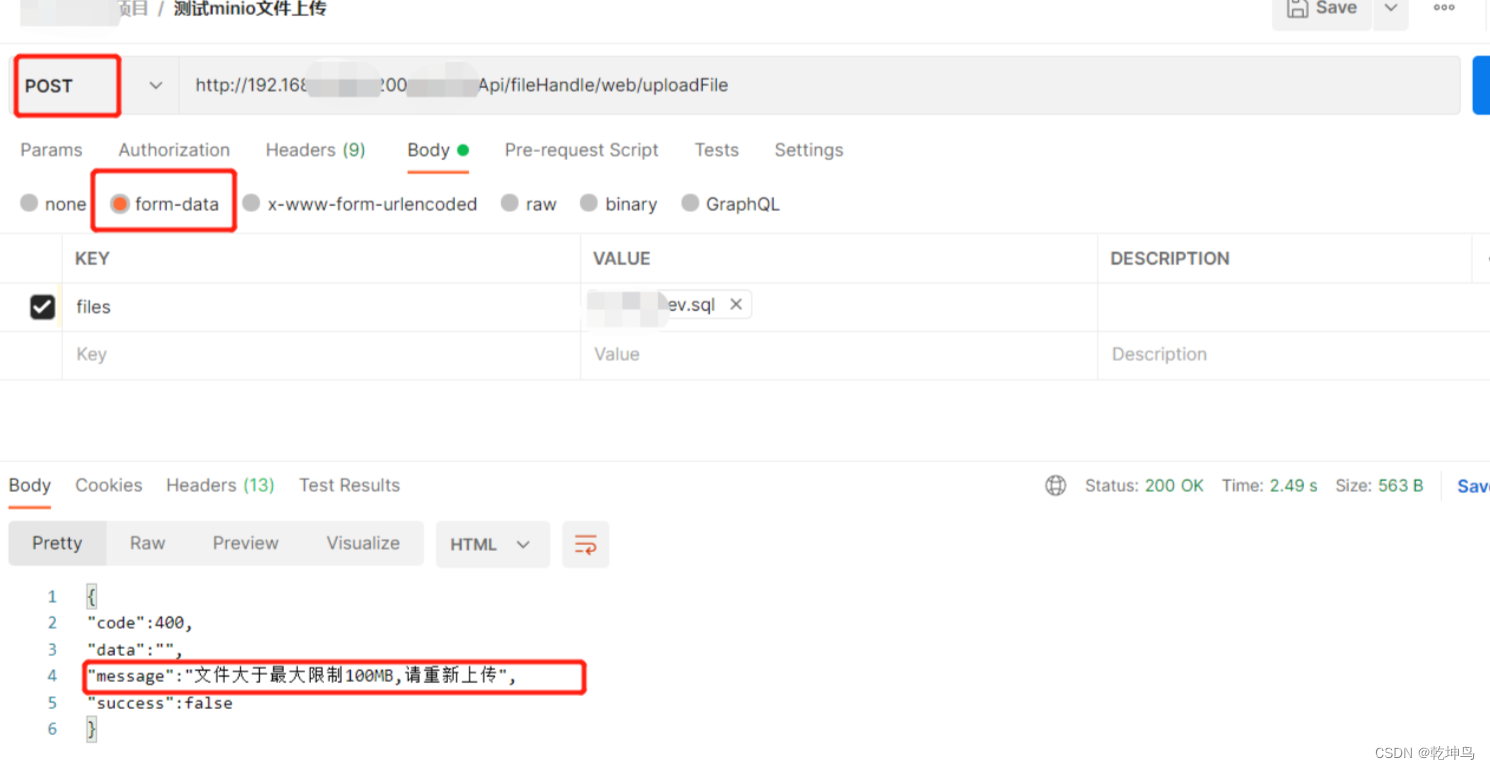The height and width of the screenshot is (770, 1490).
Task: Select the Pretty response view
Action: [x=57, y=544]
